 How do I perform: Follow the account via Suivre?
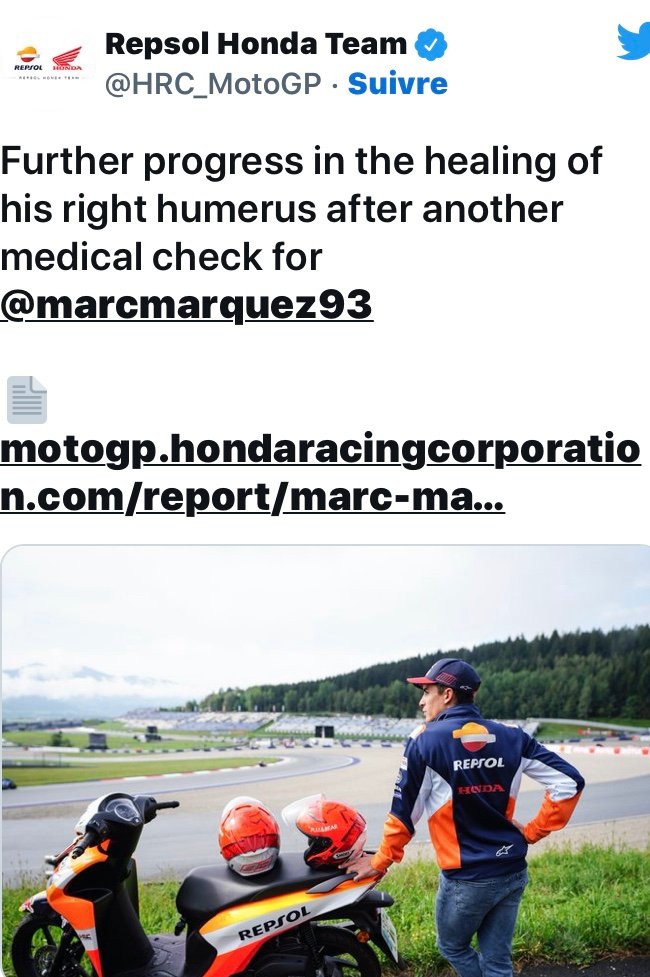[398, 83]
